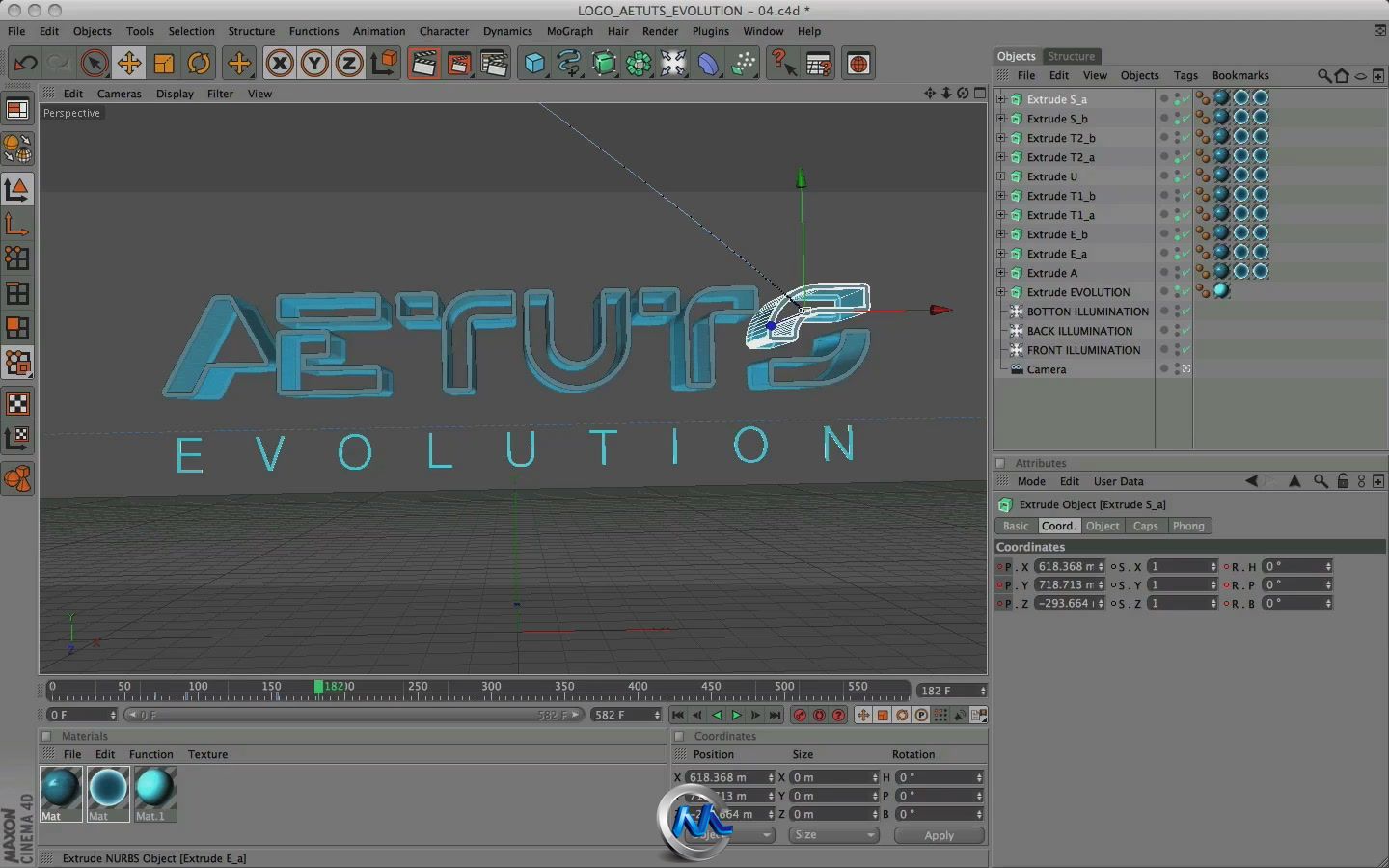The height and width of the screenshot is (868, 1389).
Task: Jump to the animation start
Action: [678, 715]
